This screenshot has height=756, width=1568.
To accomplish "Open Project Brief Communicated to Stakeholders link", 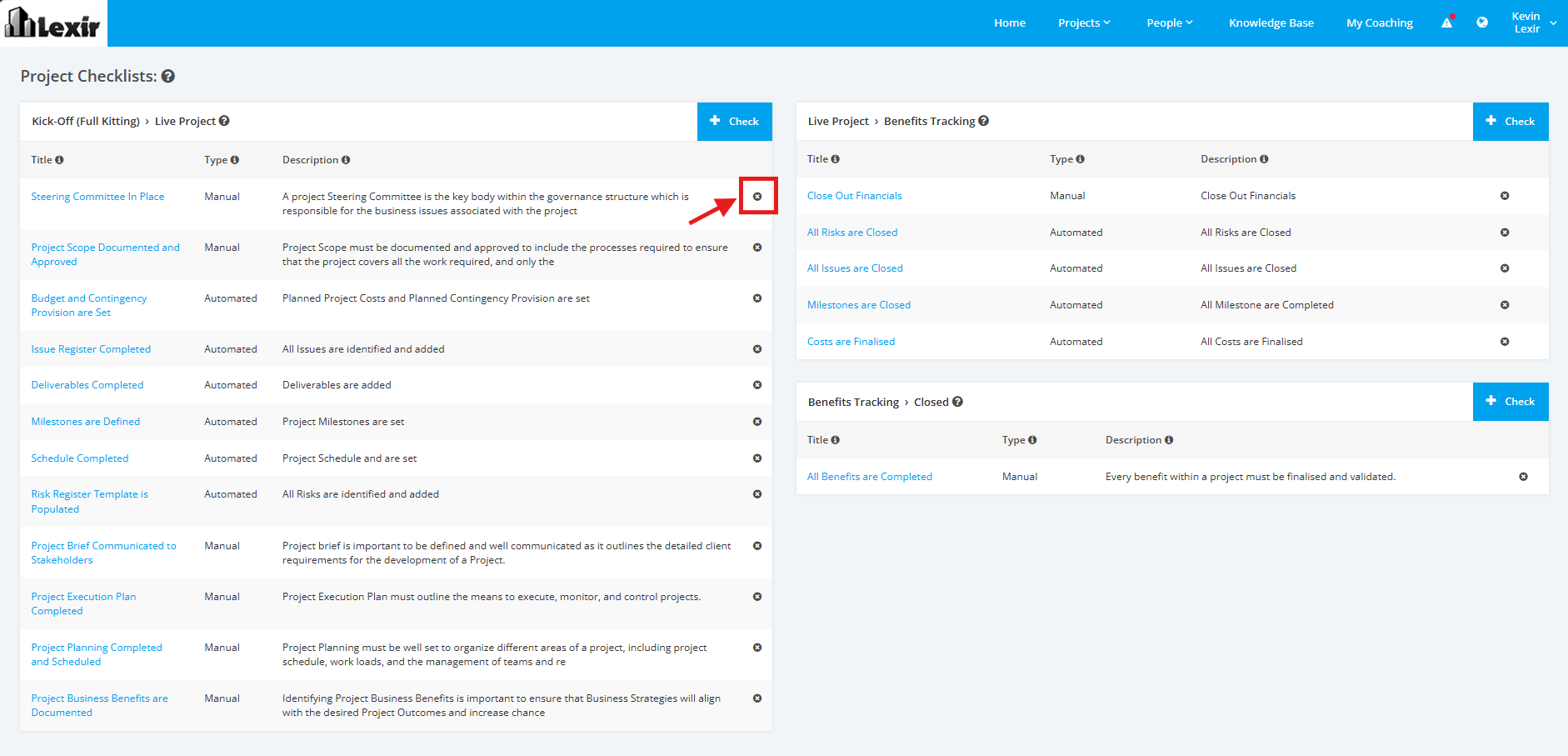I will click(103, 553).
